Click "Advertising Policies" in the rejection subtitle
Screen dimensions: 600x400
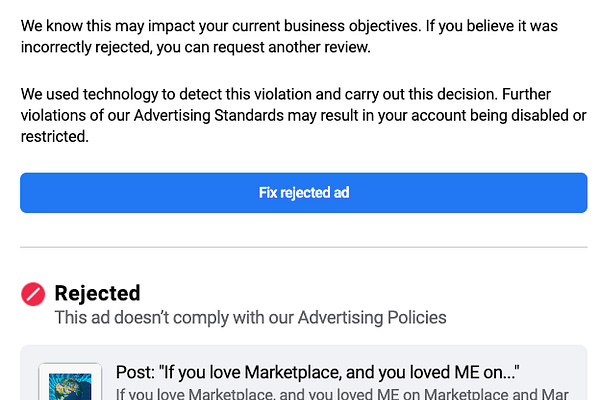pyautogui.click(x=372, y=318)
